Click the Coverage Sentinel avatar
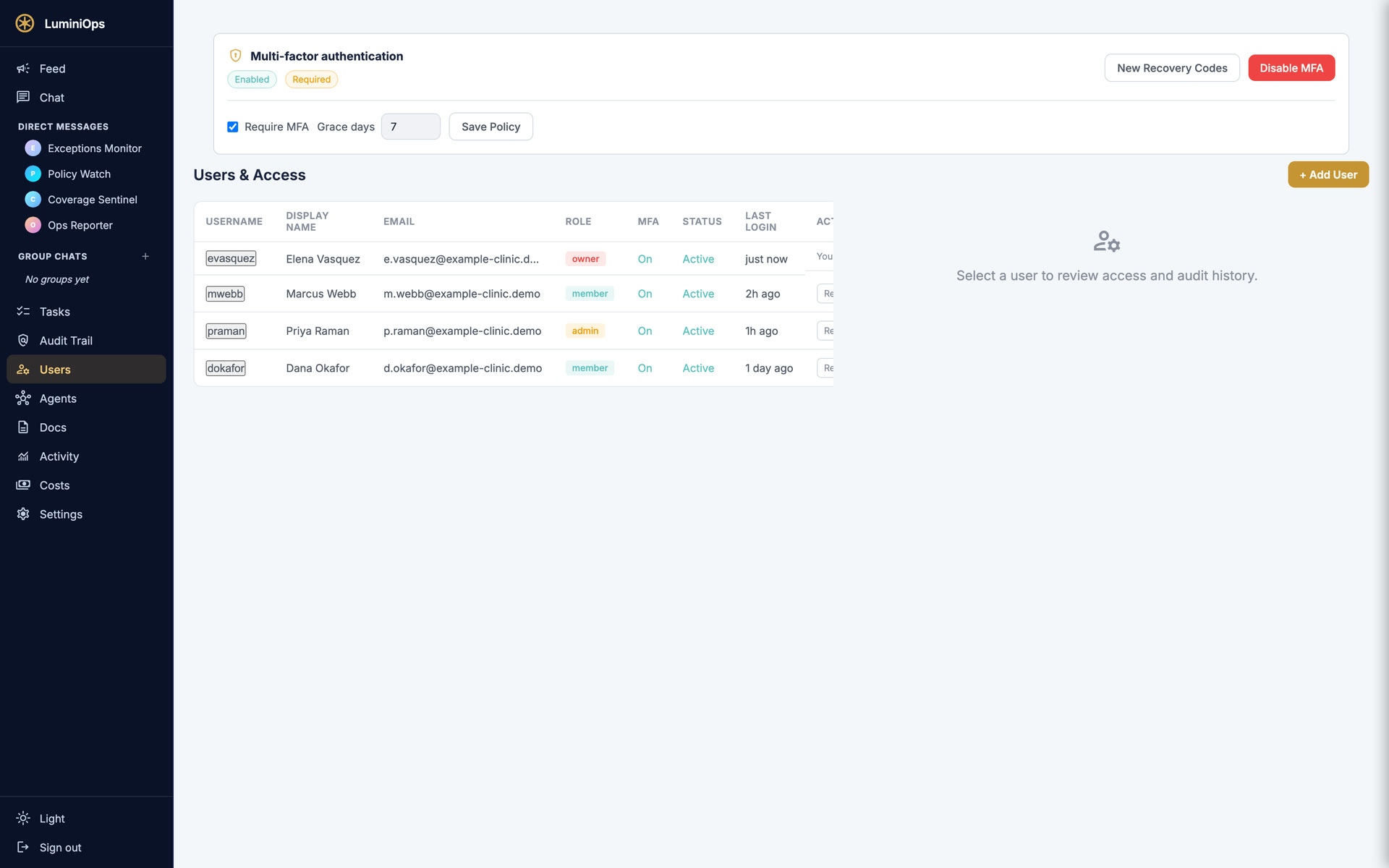1389x868 pixels. [33, 200]
